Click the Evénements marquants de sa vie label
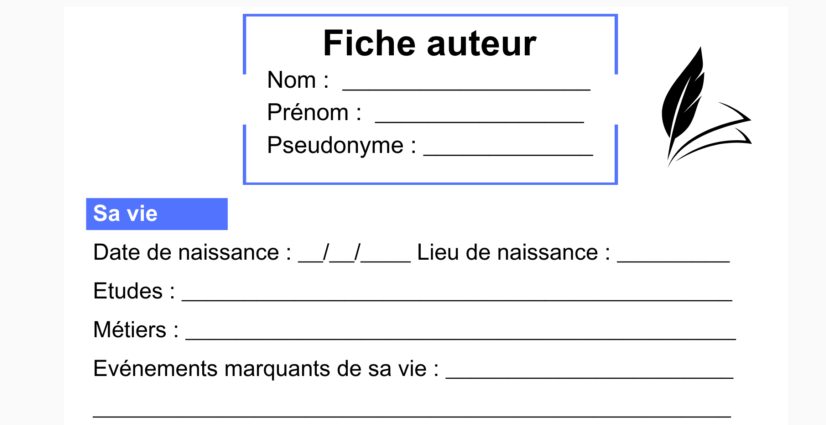The height and width of the screenshot is (425, 826). point(266,369)
